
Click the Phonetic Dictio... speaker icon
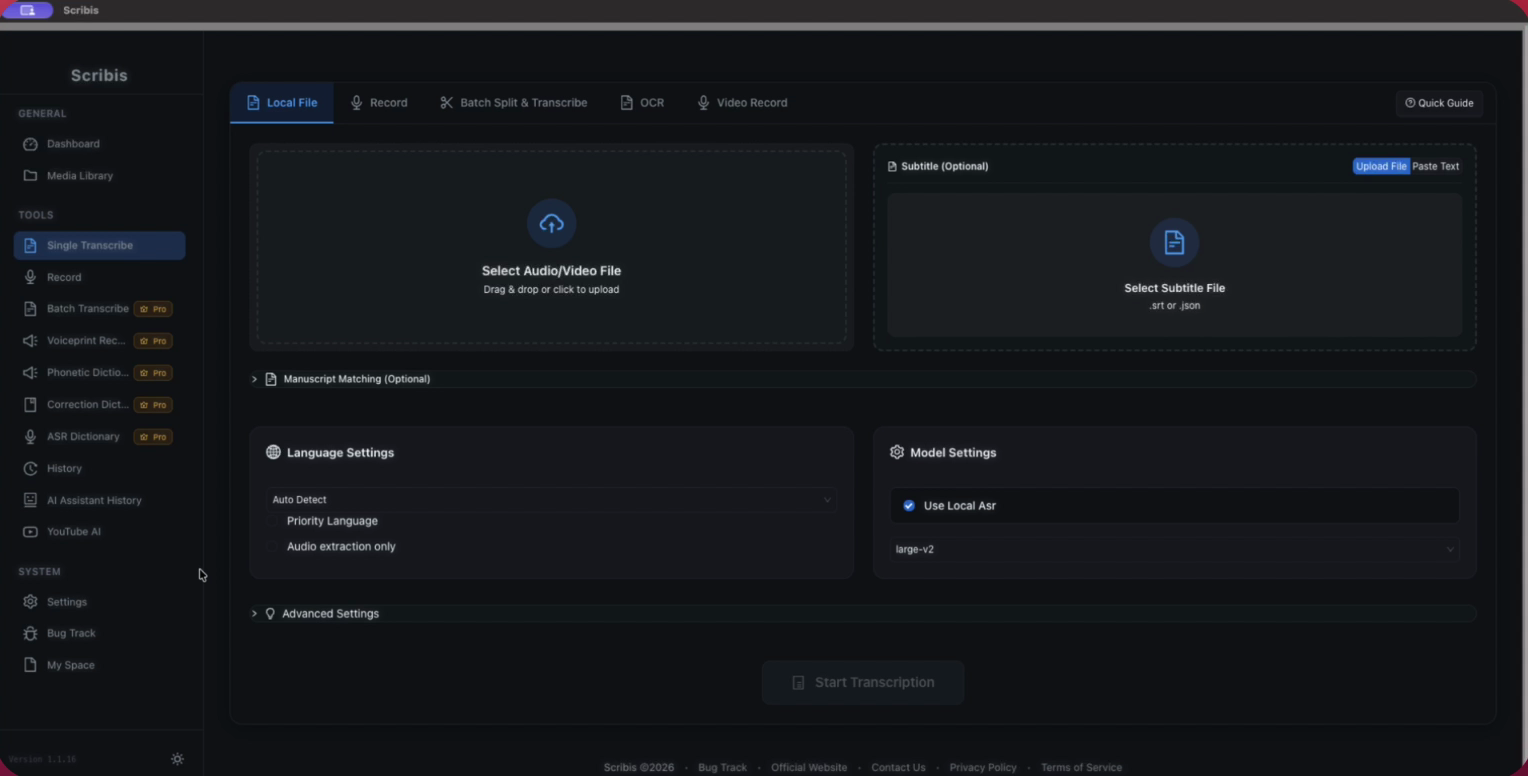[30, 373]
